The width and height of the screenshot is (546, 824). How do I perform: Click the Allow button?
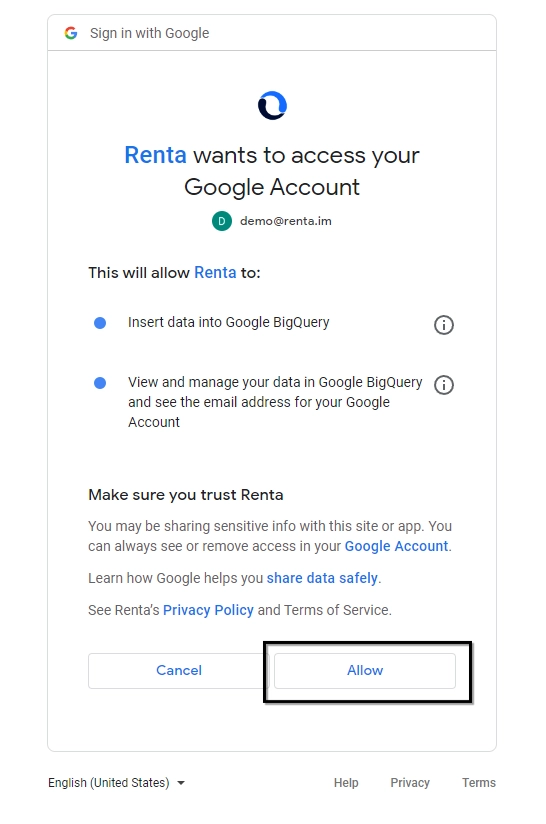click(x=365, y=671)
